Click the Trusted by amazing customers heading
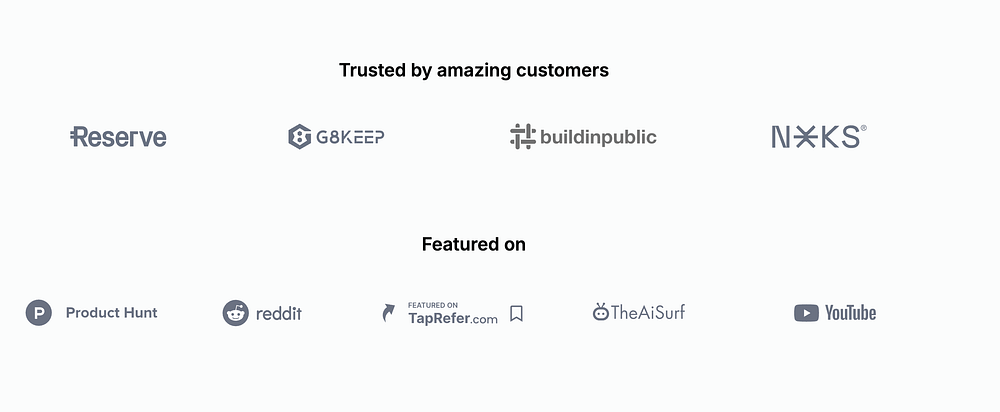 [474, 70]
